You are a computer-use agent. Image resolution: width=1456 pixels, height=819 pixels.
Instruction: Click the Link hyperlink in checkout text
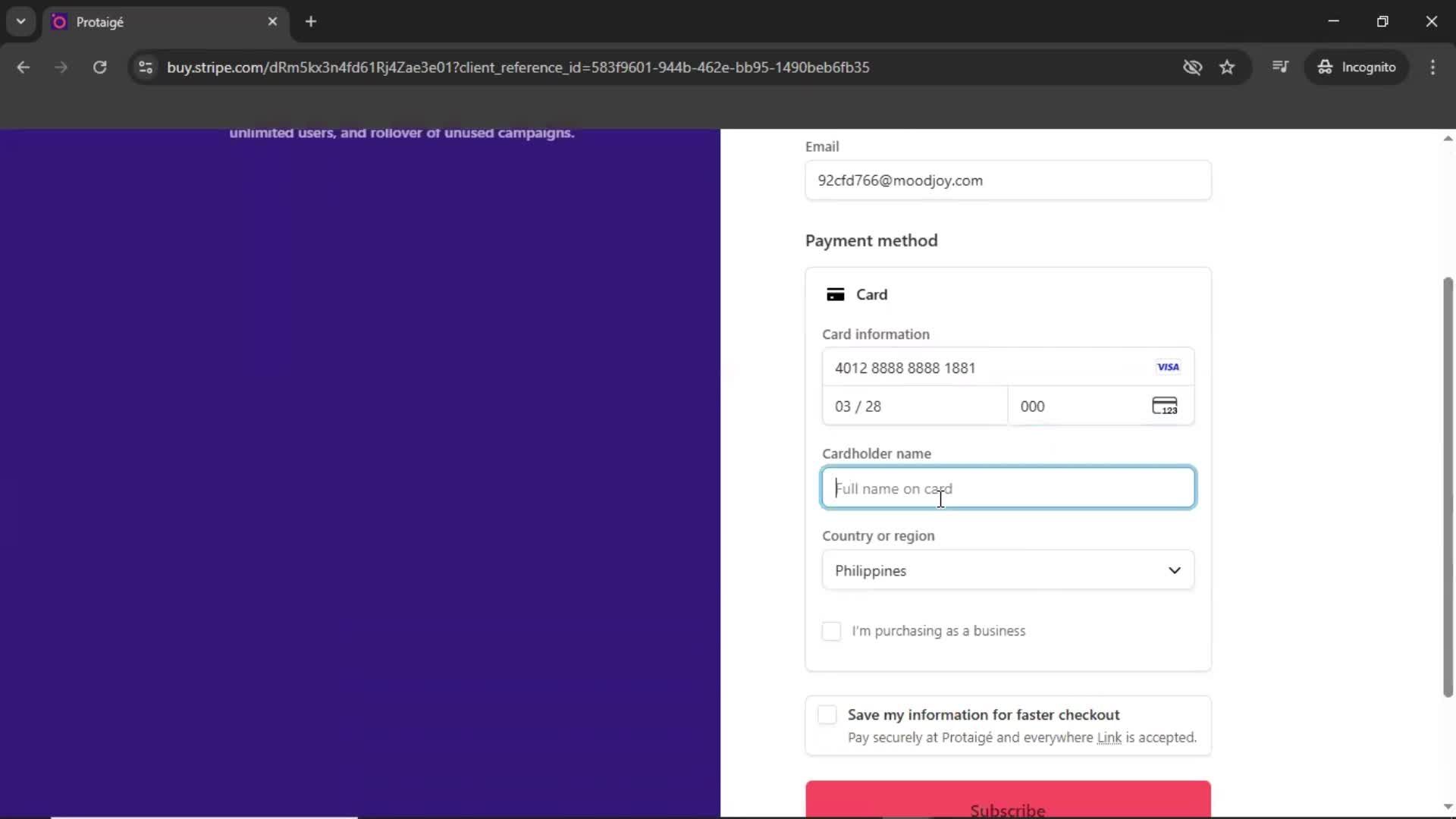click(1109, 737)
